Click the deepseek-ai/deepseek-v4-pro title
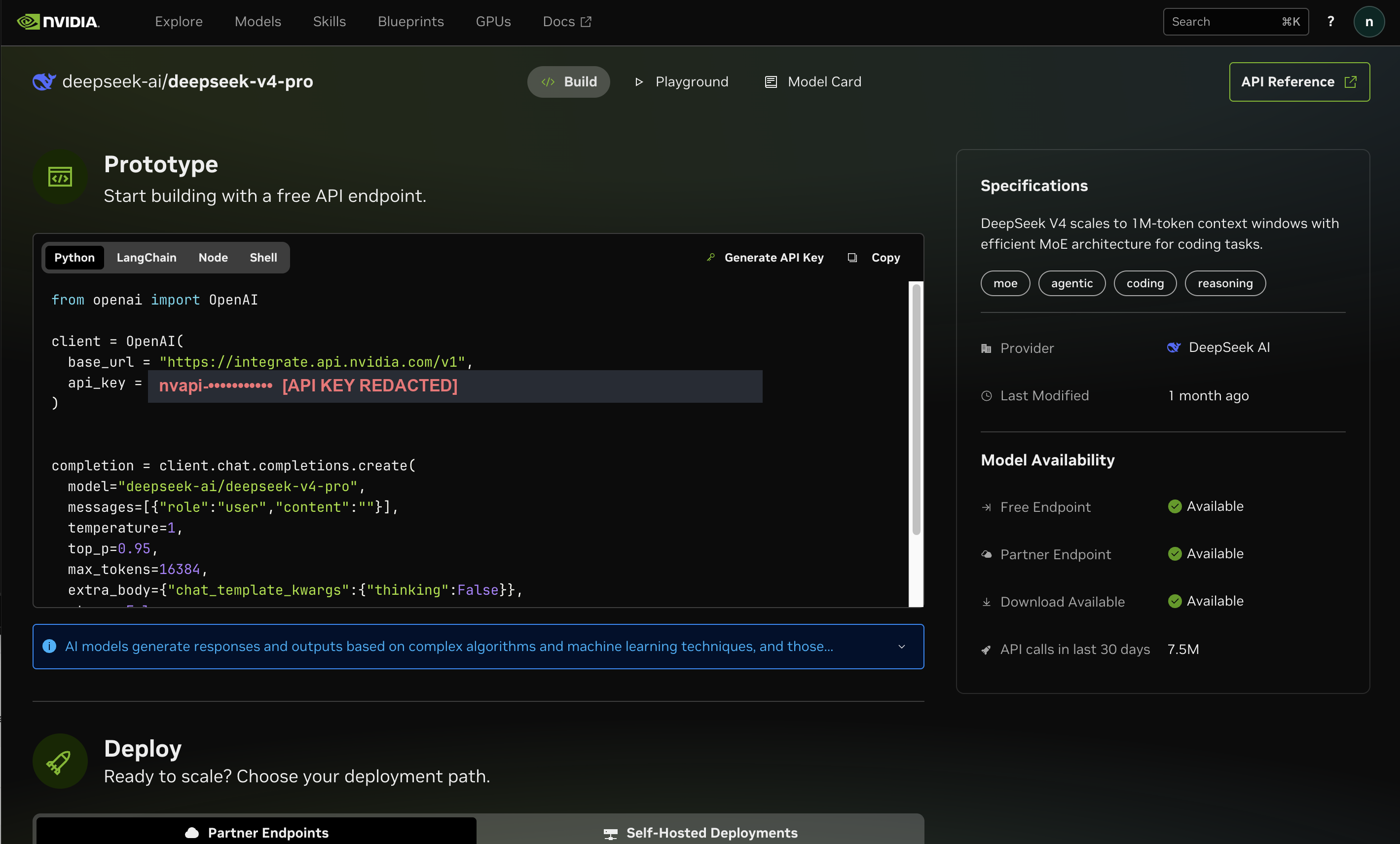 point(187,82)
